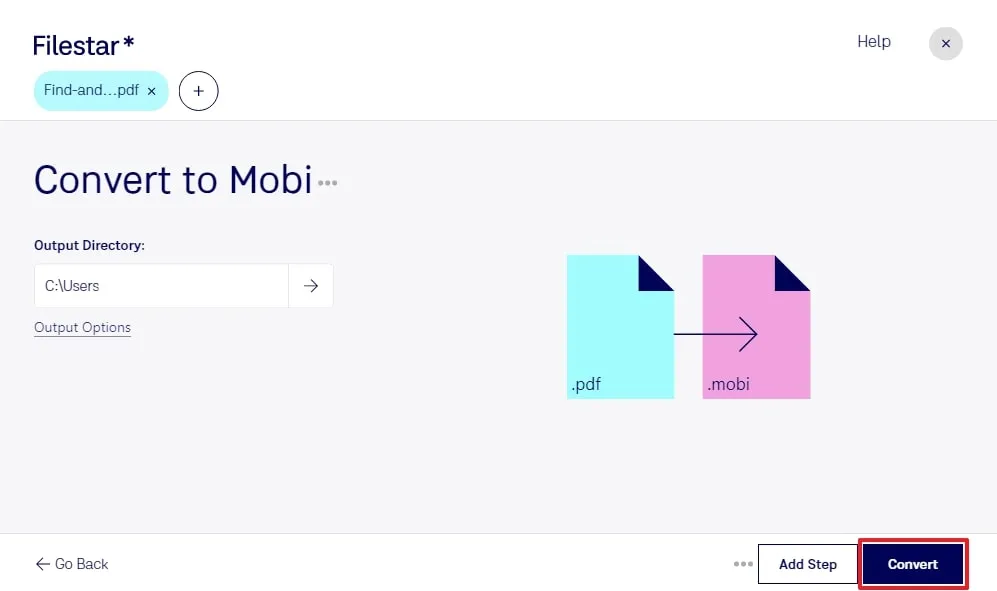Screen dimensions: 997x591
Task: Click the arrow next to the output directory
Action: click(310, 285)
